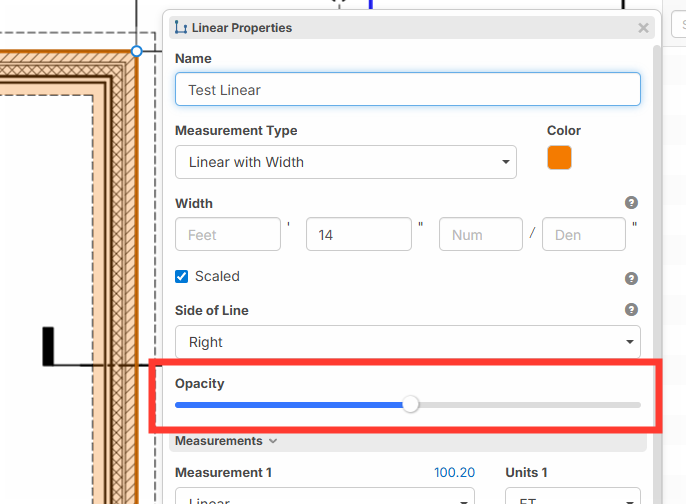686x504 pixels.
Task: Open the Measurement 1 type dropdown
Action: tap(324, 497)
